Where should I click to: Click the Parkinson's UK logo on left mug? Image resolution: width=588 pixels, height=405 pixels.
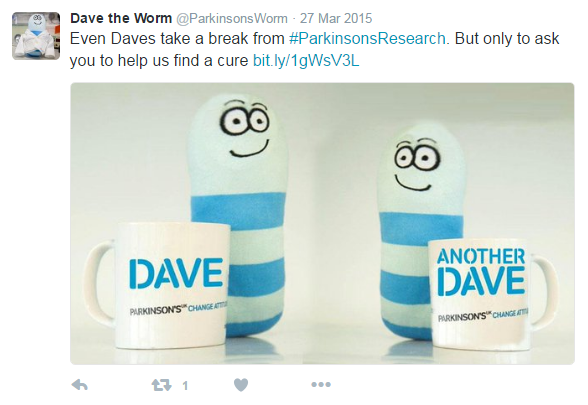click(x=176, y=309)
